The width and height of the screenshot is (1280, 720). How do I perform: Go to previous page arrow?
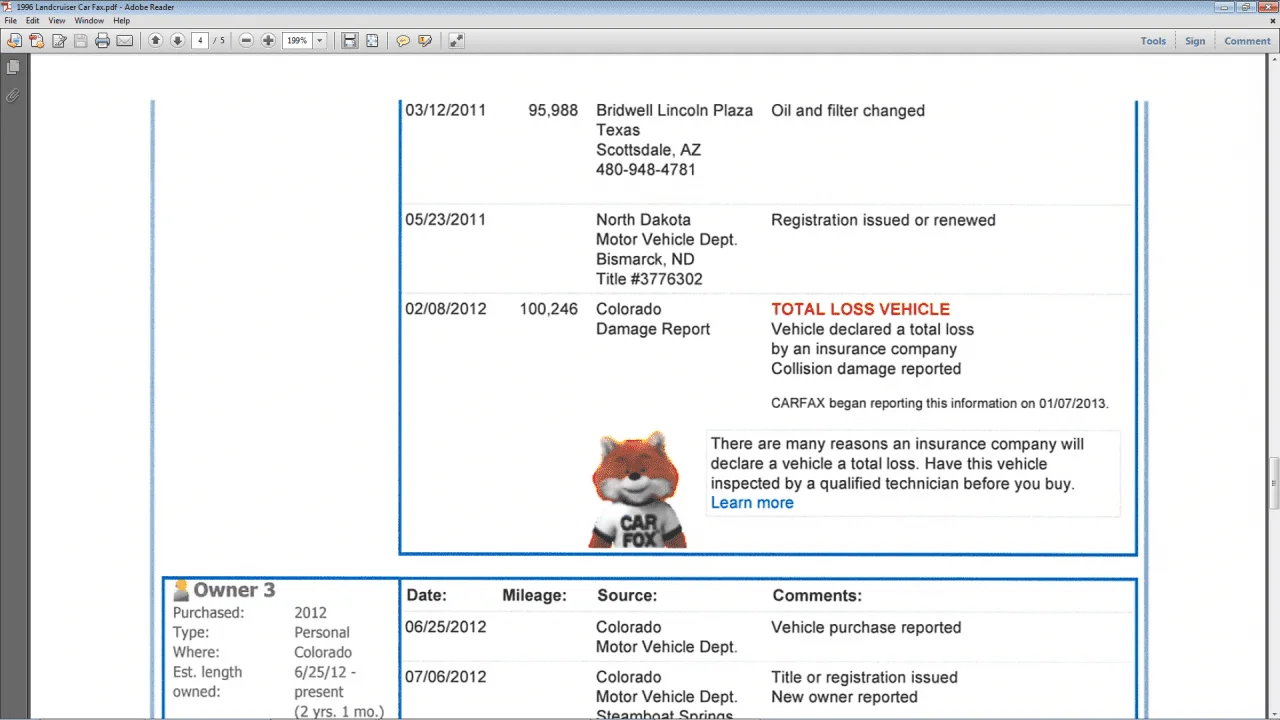pos(155,41)
